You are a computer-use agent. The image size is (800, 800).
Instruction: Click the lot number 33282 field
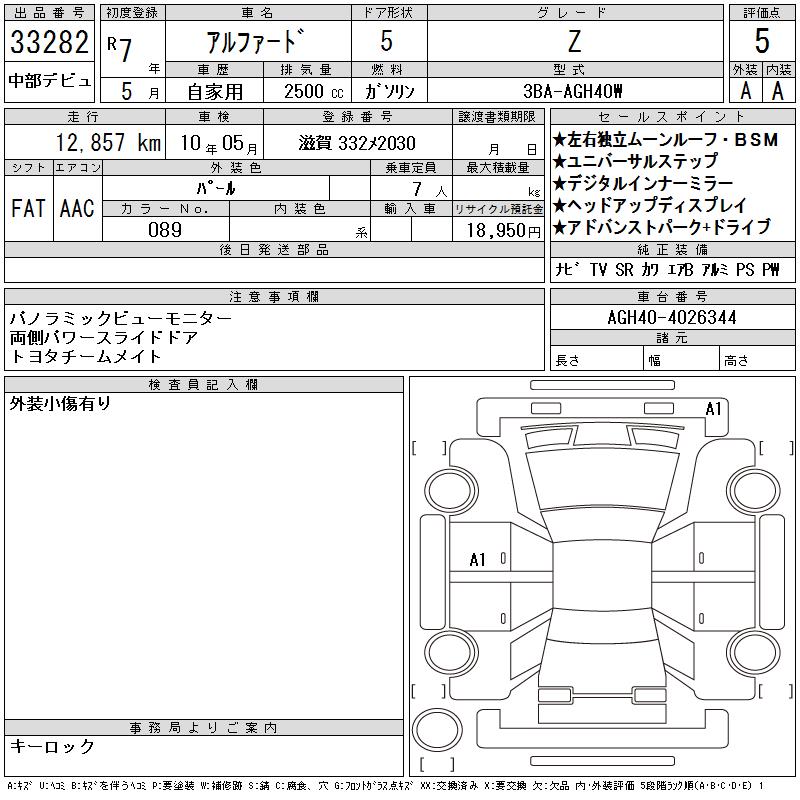(x=49, y=42)
